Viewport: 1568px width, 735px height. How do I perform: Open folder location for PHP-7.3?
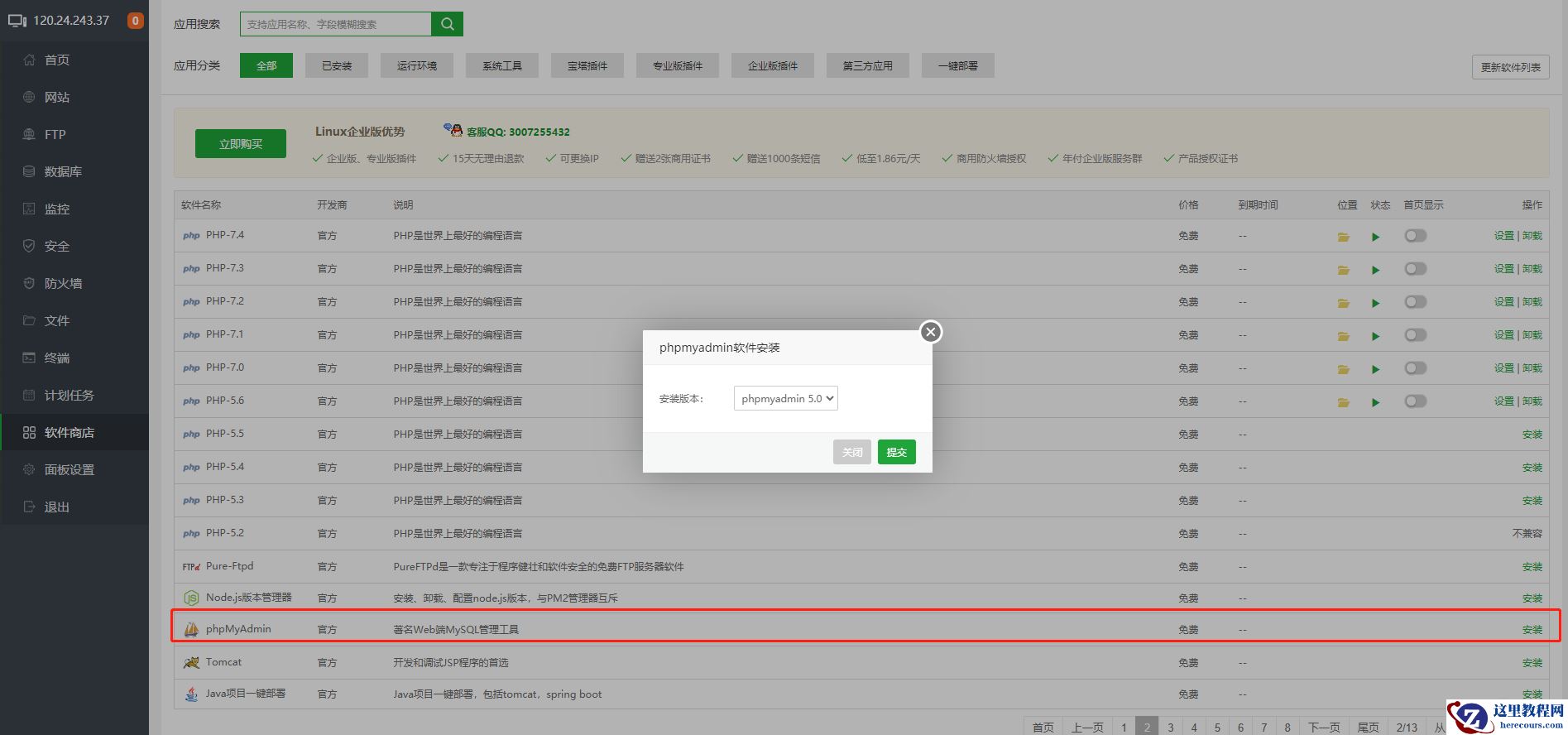[x=1344, y=270]
